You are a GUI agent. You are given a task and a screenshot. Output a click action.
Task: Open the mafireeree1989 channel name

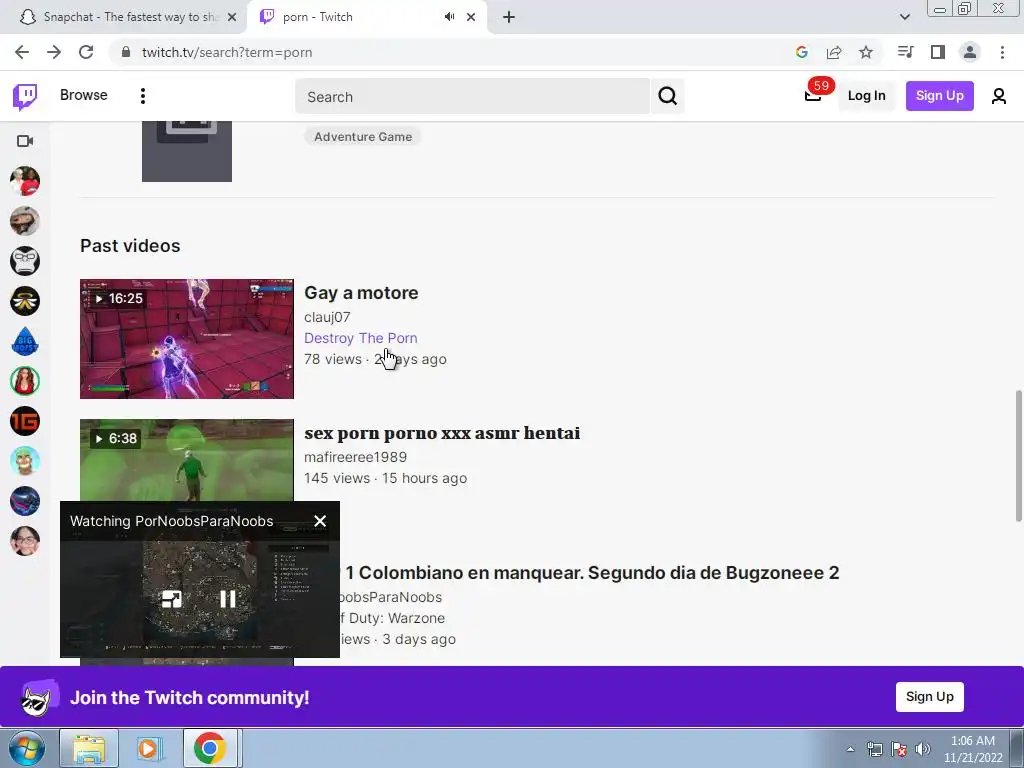click(355, 457)
